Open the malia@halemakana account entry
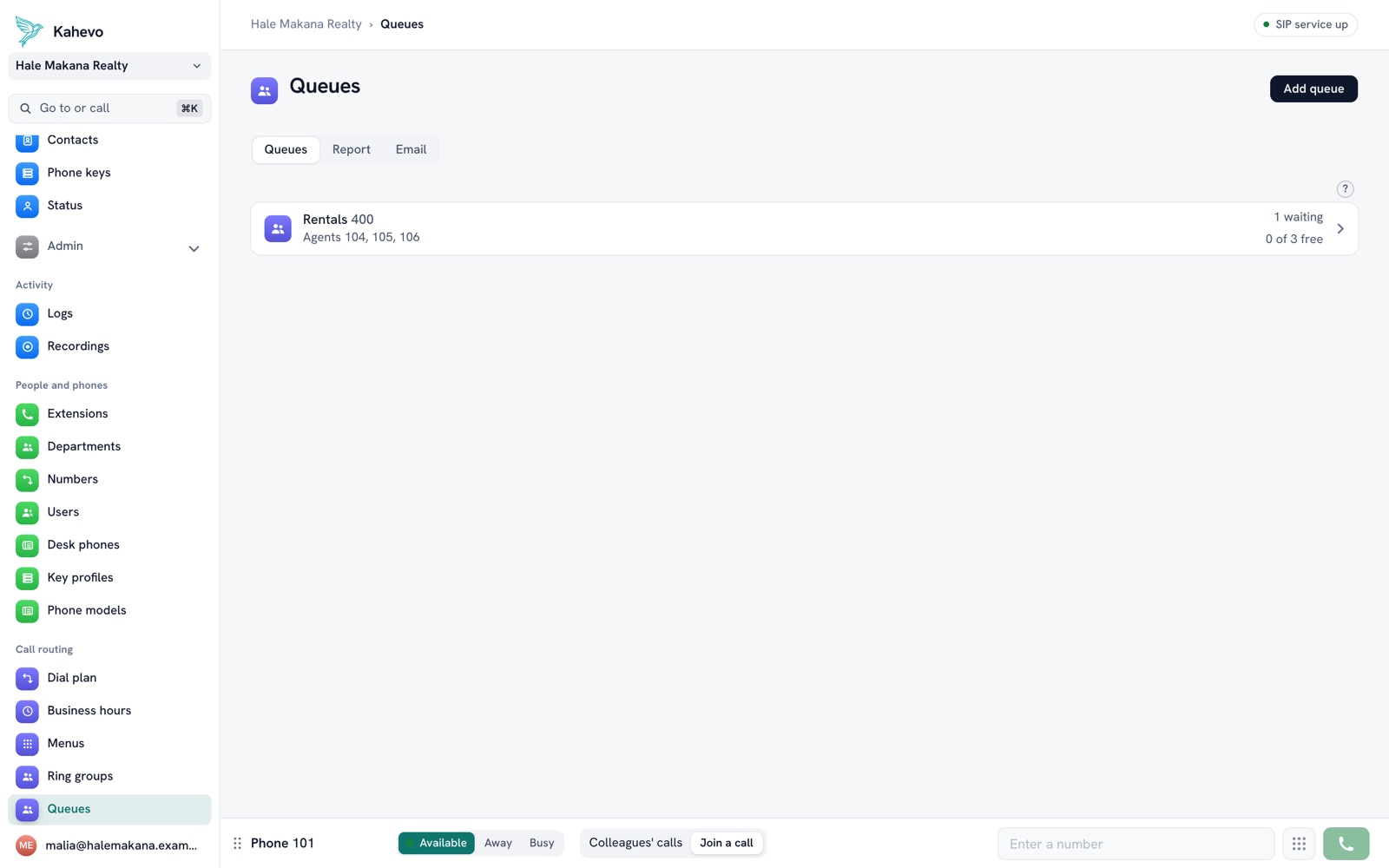The height and width of the screenshot is (868, 1389). [109, 845]
